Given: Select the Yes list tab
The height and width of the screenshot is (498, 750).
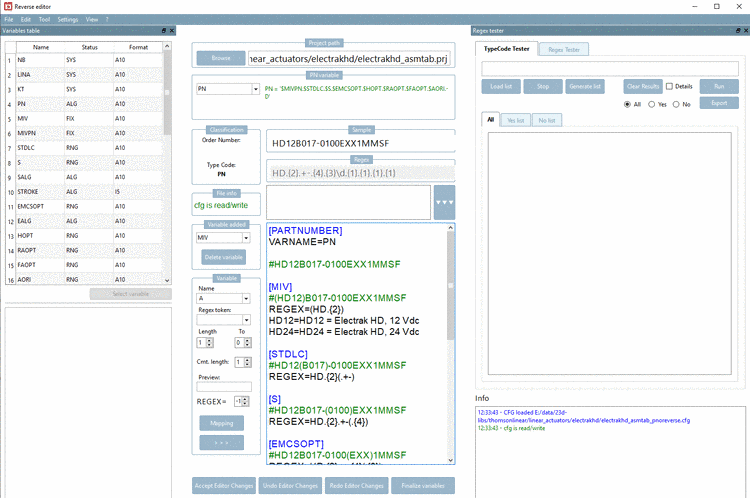Looking at the screenshot, I should [515, 120].
